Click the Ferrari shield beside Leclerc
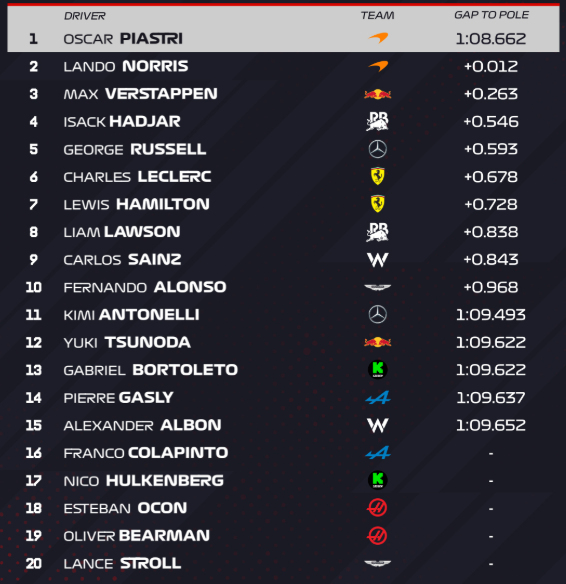Screen dimensions: 566x584 click(x=378, y=176)
